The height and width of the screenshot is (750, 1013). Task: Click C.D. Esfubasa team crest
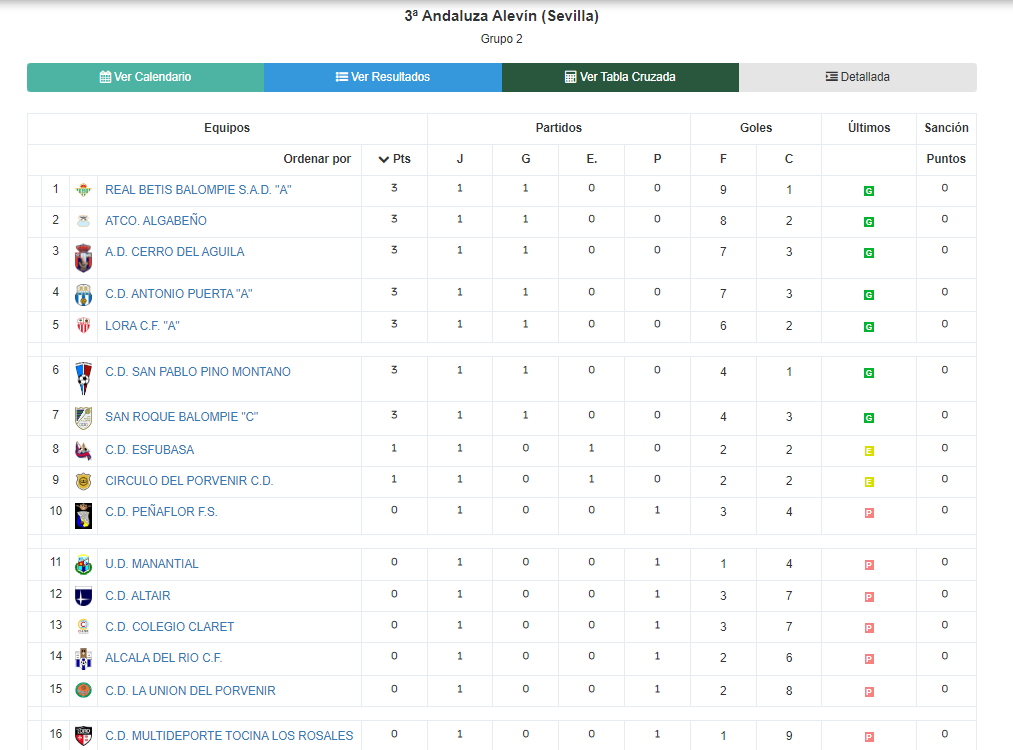tap(83, 450)
